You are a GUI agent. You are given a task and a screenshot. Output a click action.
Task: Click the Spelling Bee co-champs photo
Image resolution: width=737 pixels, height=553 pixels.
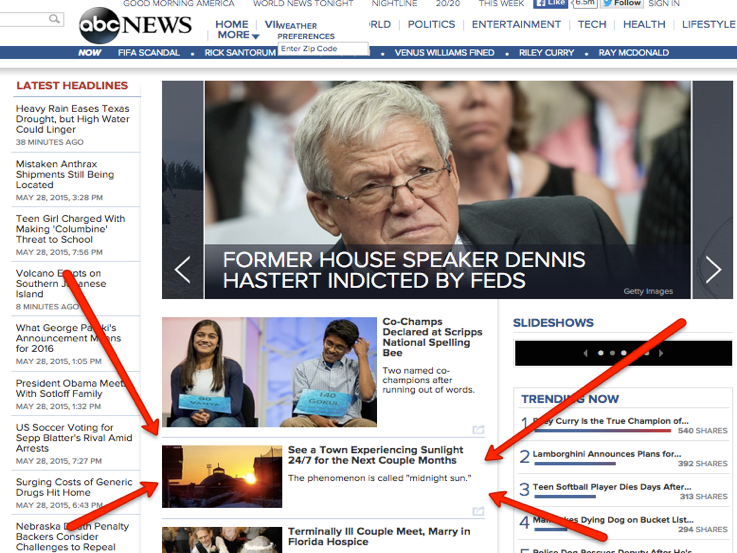pos(269,372)
